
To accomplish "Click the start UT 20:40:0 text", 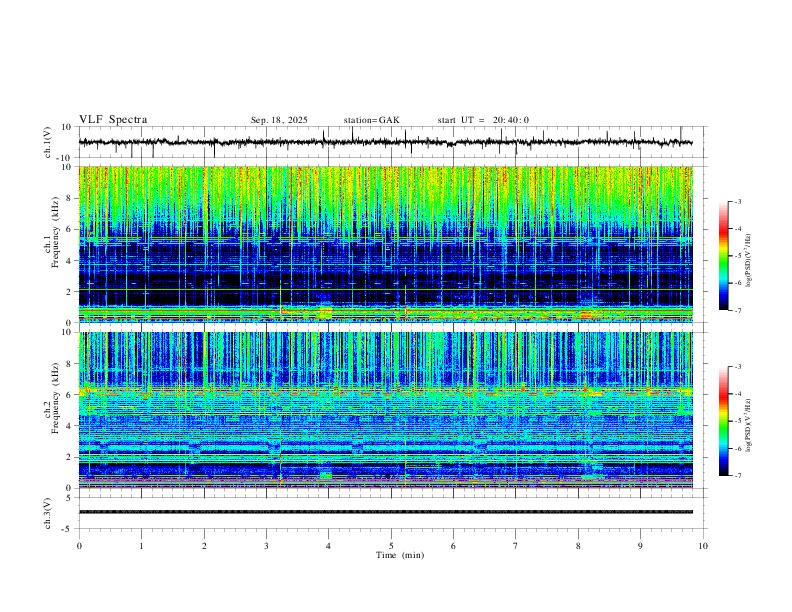I will pyautogui.click(x=483, y=120).
